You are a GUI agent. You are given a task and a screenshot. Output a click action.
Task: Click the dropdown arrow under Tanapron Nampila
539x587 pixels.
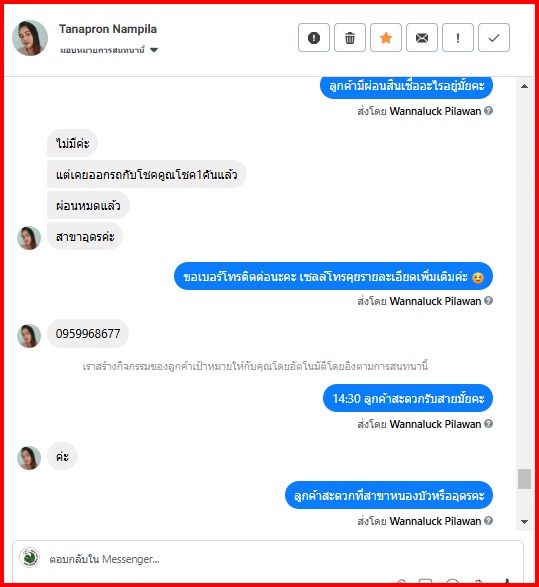point(154,50)
